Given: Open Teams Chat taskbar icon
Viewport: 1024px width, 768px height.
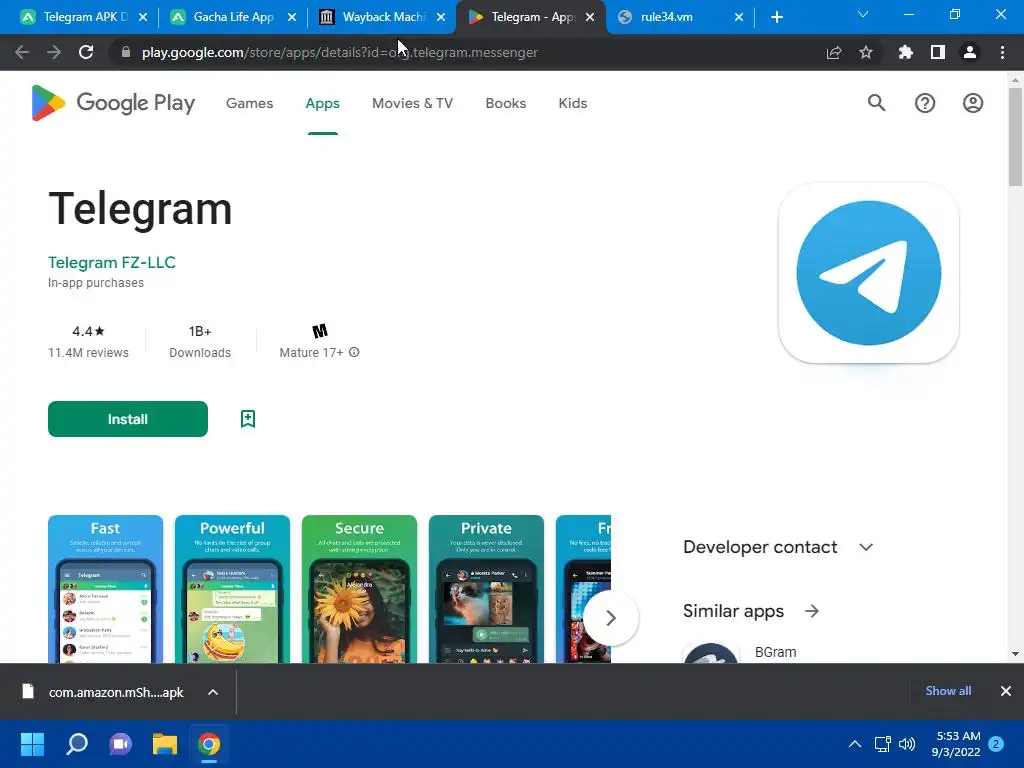Looking at the screenshot, I should [x=120, y=744].
